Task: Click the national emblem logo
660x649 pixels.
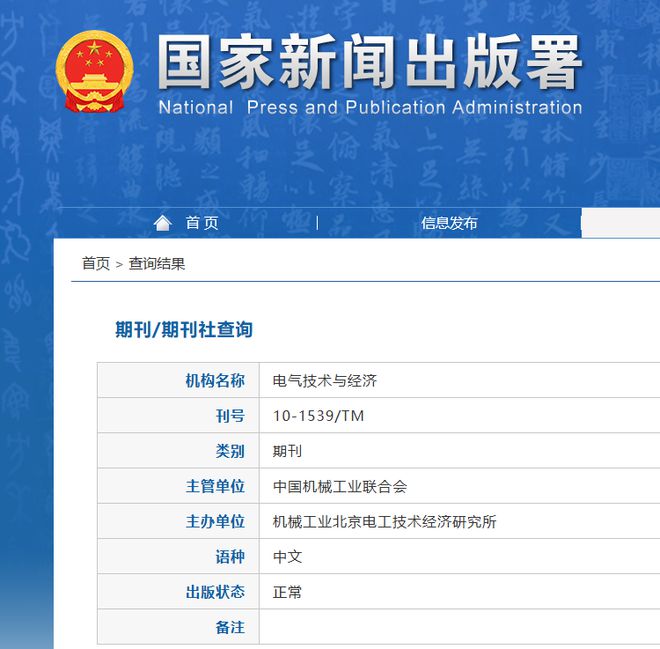Action: pyautogui.click(x=95, y=72)
